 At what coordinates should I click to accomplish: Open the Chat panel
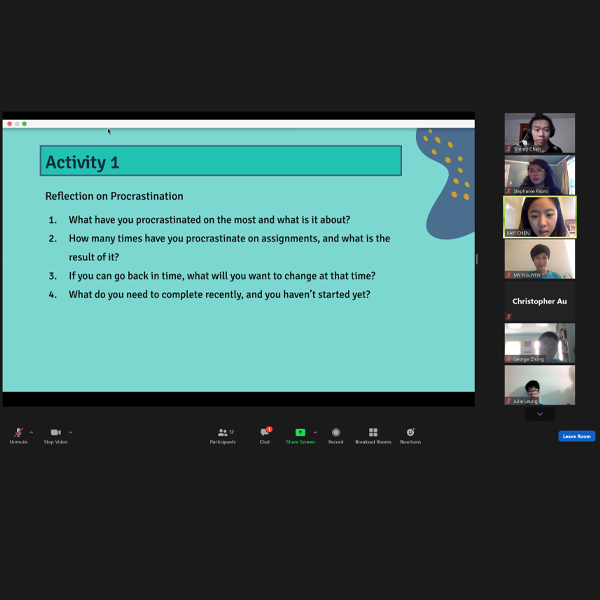pos(265,436)
